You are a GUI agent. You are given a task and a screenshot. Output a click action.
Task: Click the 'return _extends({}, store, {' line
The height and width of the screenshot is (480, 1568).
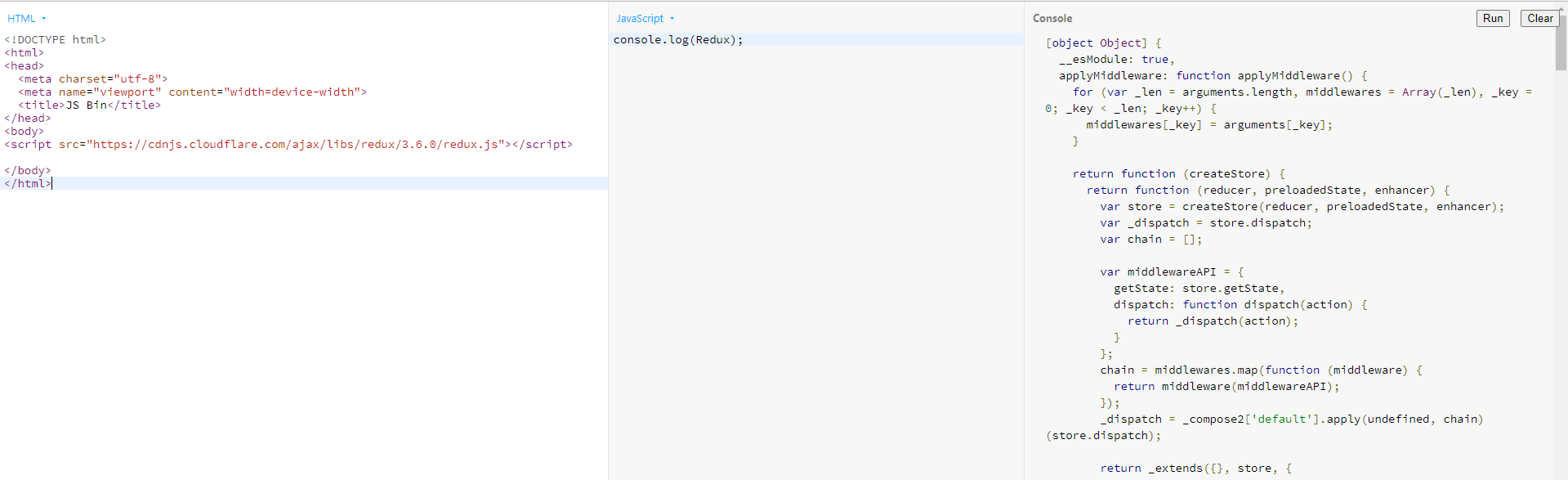click(x=1196, y=468)
